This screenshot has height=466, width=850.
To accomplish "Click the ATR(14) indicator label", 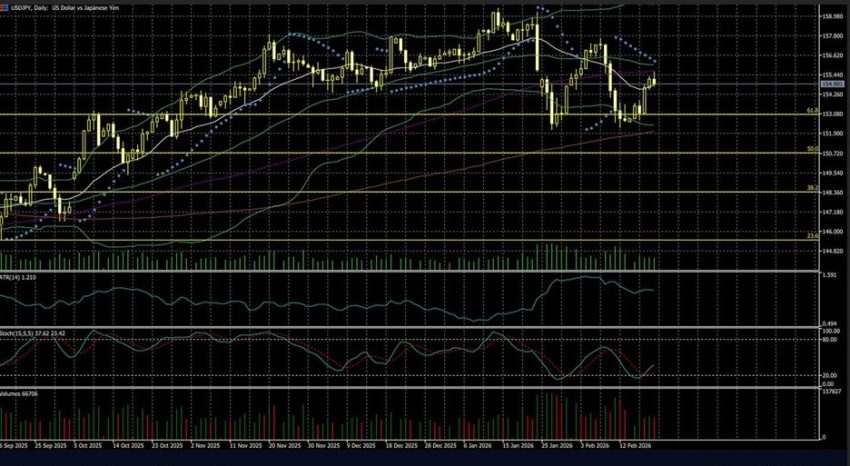I will click(x=22, y=275).
